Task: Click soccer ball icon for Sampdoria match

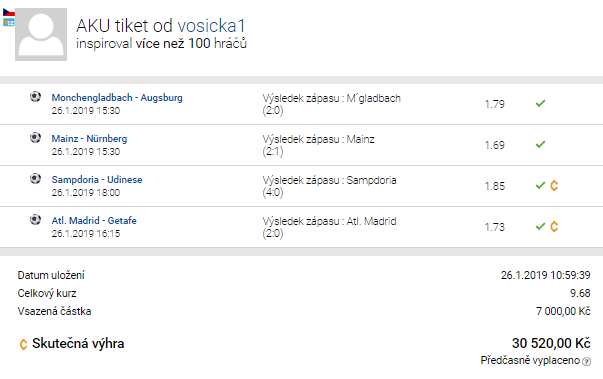Action: [x=35, y=179]
